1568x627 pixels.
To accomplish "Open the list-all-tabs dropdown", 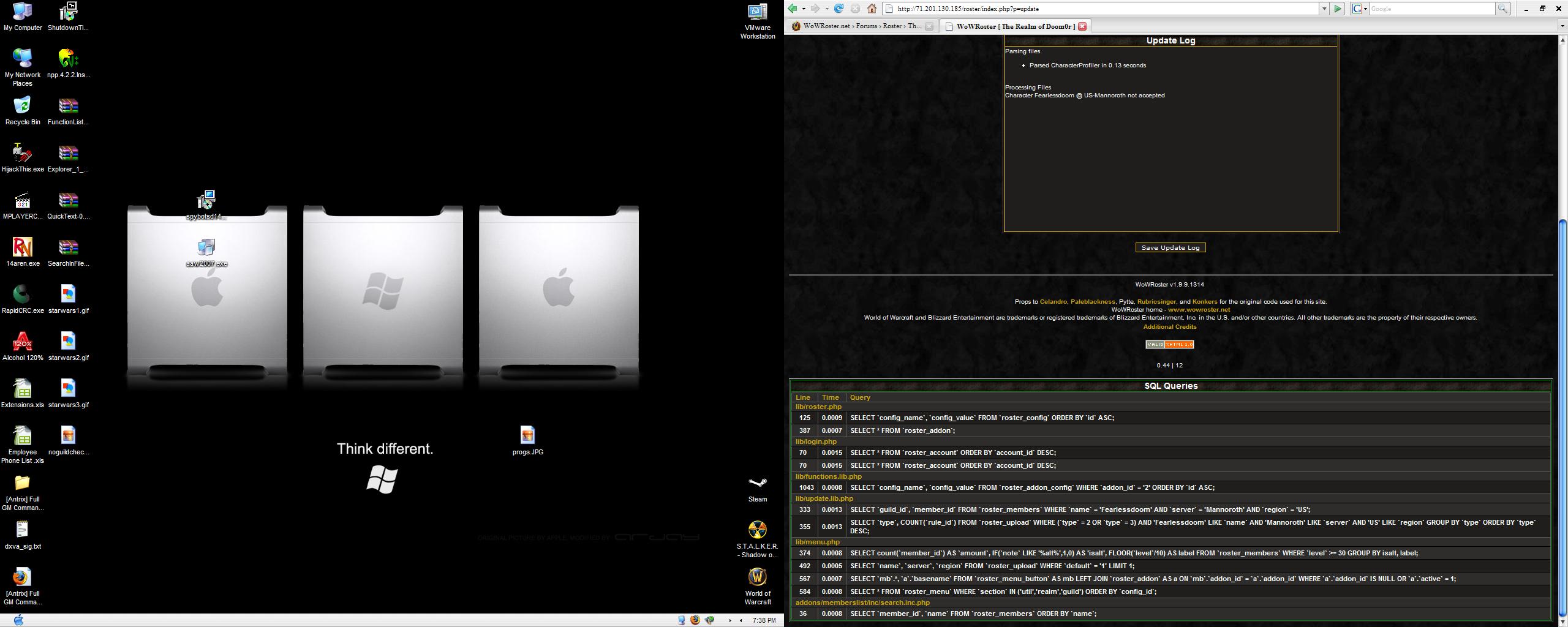I will pos(1562,26).
